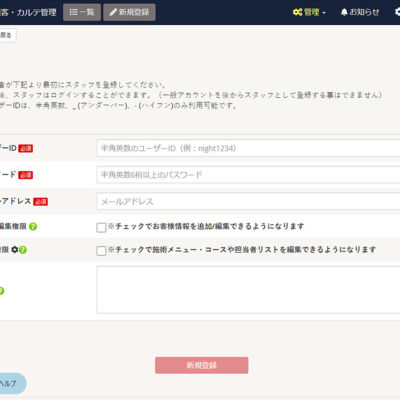
Task: Open お知らせ notifications menu item
Action: coord(360,12)
